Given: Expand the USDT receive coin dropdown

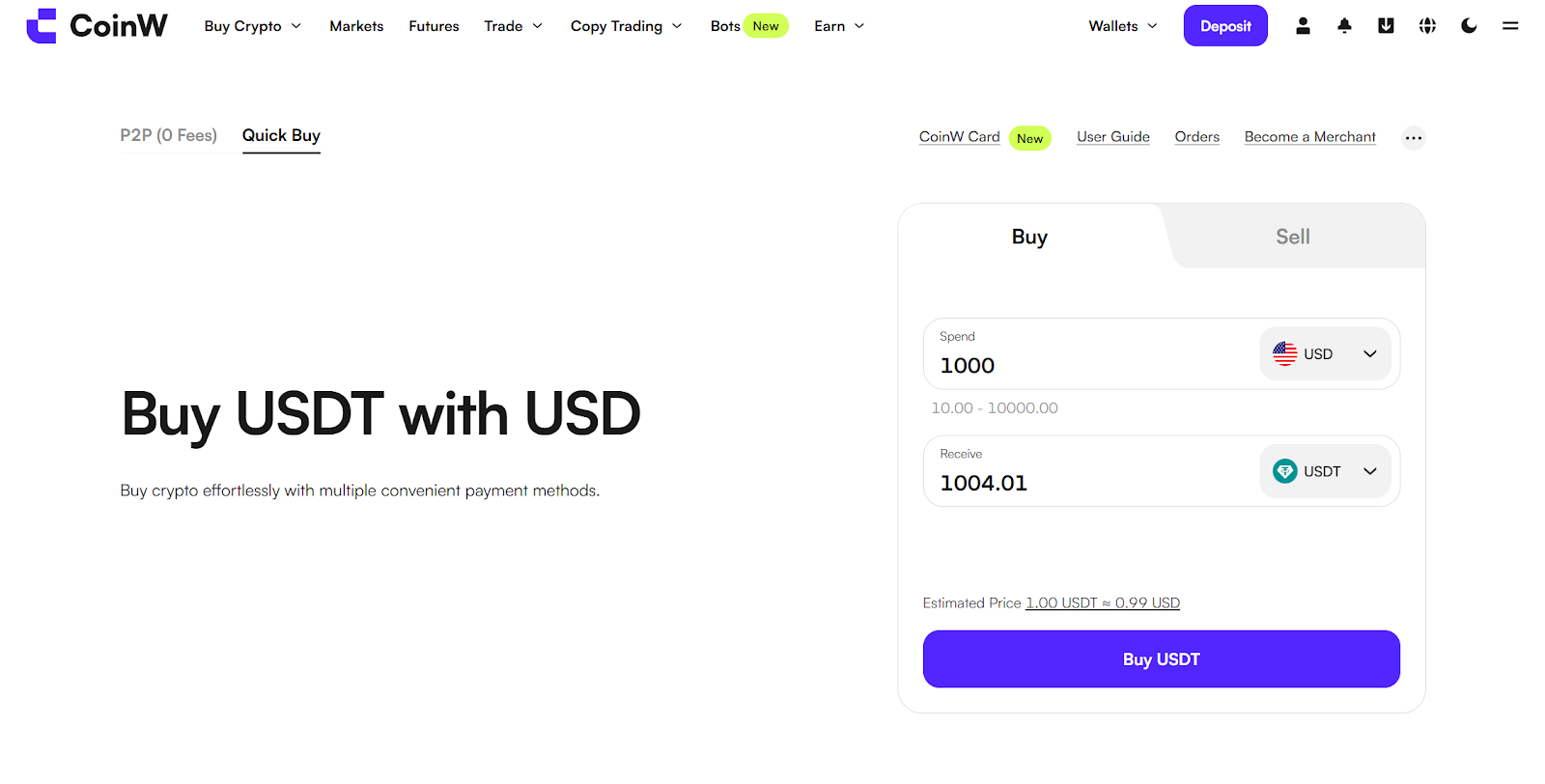Looking at the screenshot, I should 1325,471.
